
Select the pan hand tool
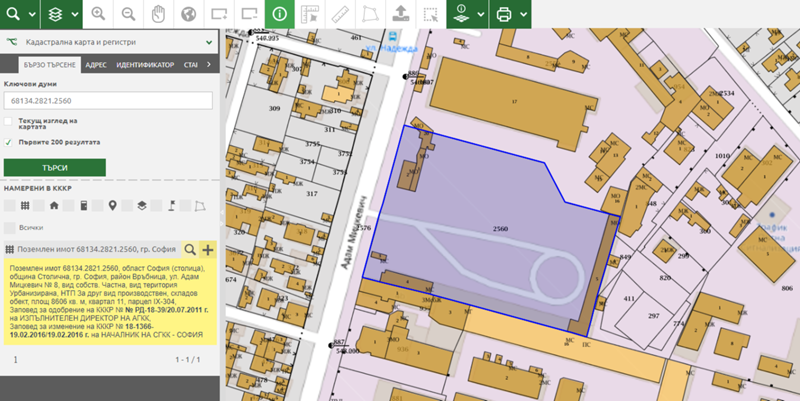click(x=158, y=14)
